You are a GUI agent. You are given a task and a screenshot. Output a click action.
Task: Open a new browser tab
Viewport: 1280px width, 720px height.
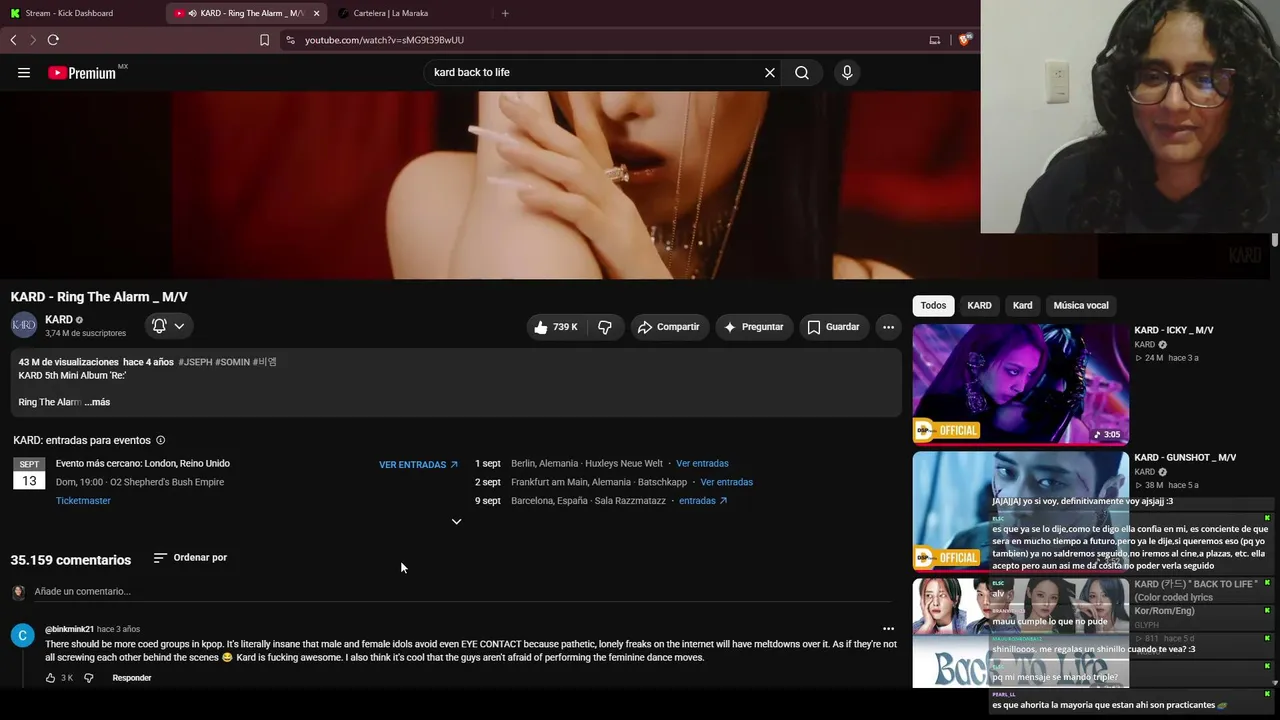point(505,13)
